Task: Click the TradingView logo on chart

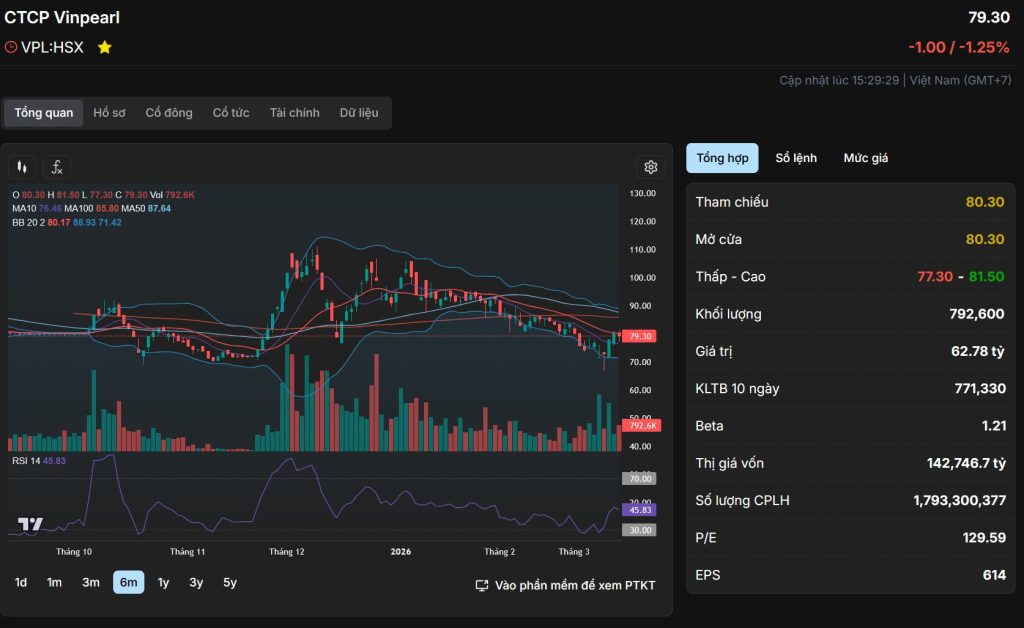Action: tap(30, 524)
